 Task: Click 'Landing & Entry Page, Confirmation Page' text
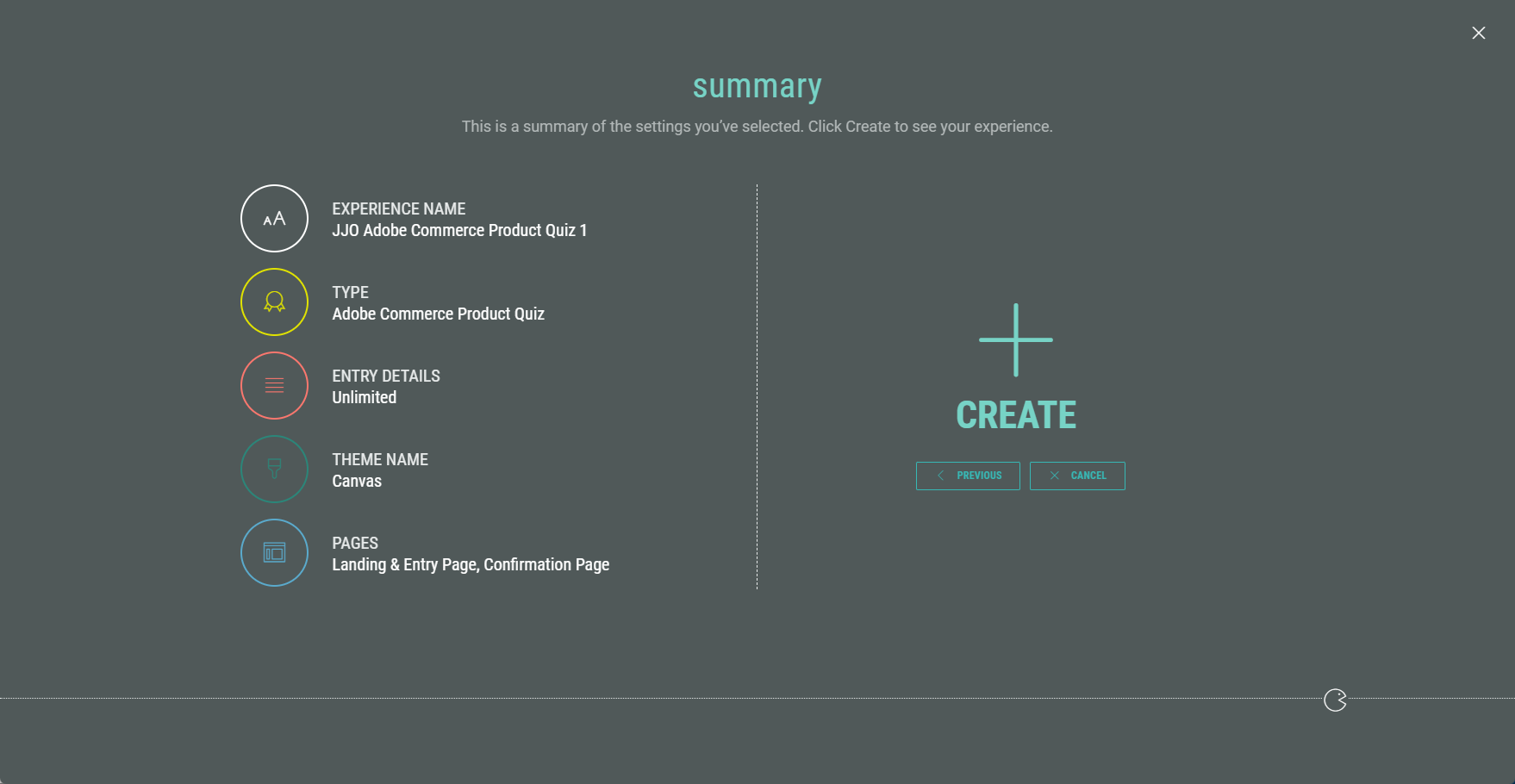(471, 565)
